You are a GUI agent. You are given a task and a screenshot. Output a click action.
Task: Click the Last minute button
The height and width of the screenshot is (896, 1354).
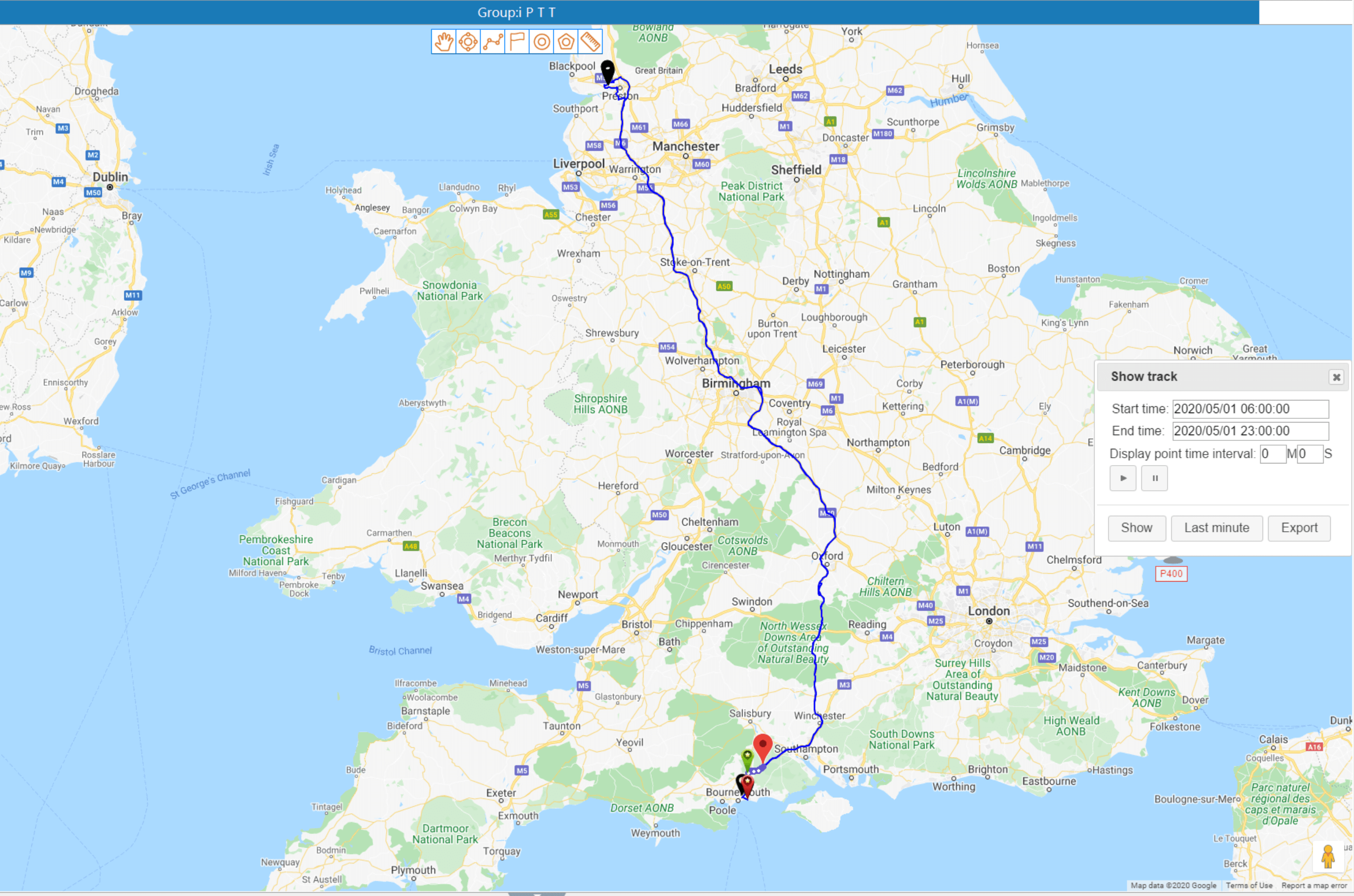(x=1215, y=528)
